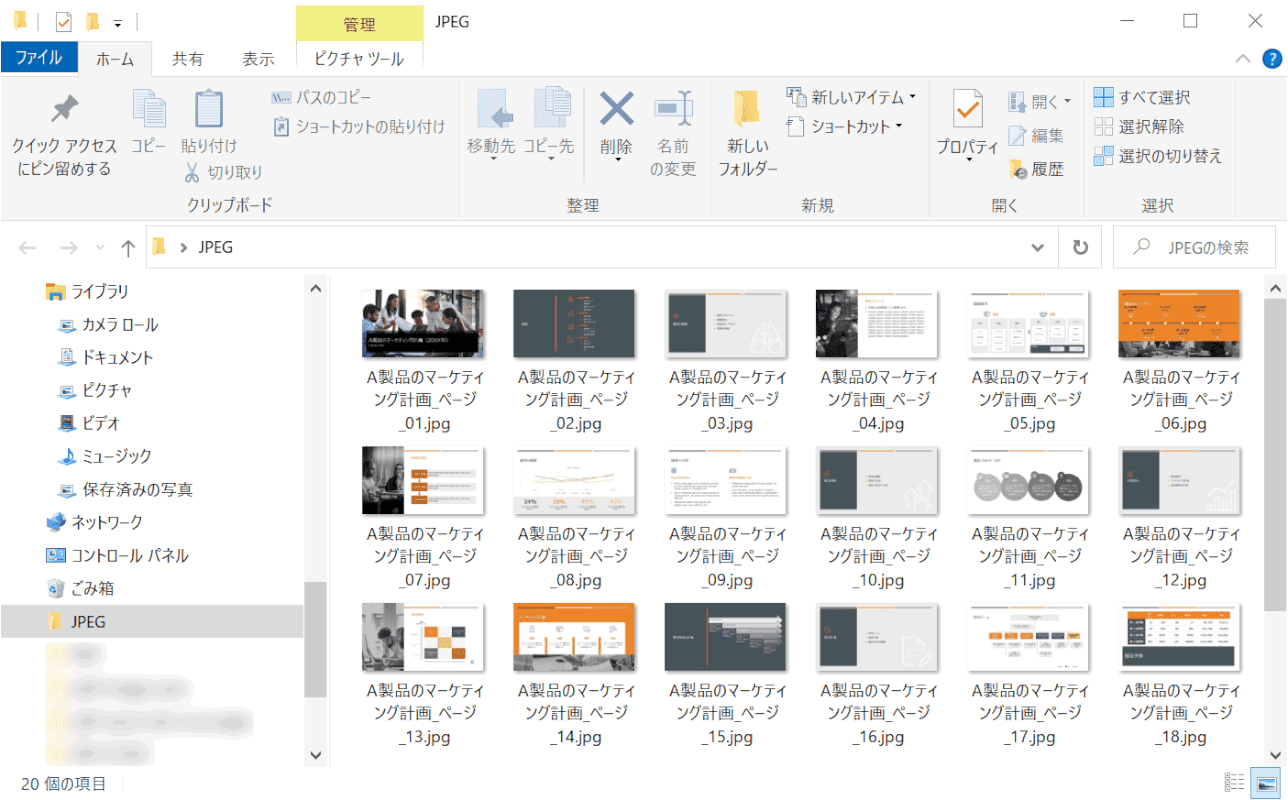This screenshot has width=1288, height=800.
Task: Click Properties checkmark in title bar
Action: point(63,21)
